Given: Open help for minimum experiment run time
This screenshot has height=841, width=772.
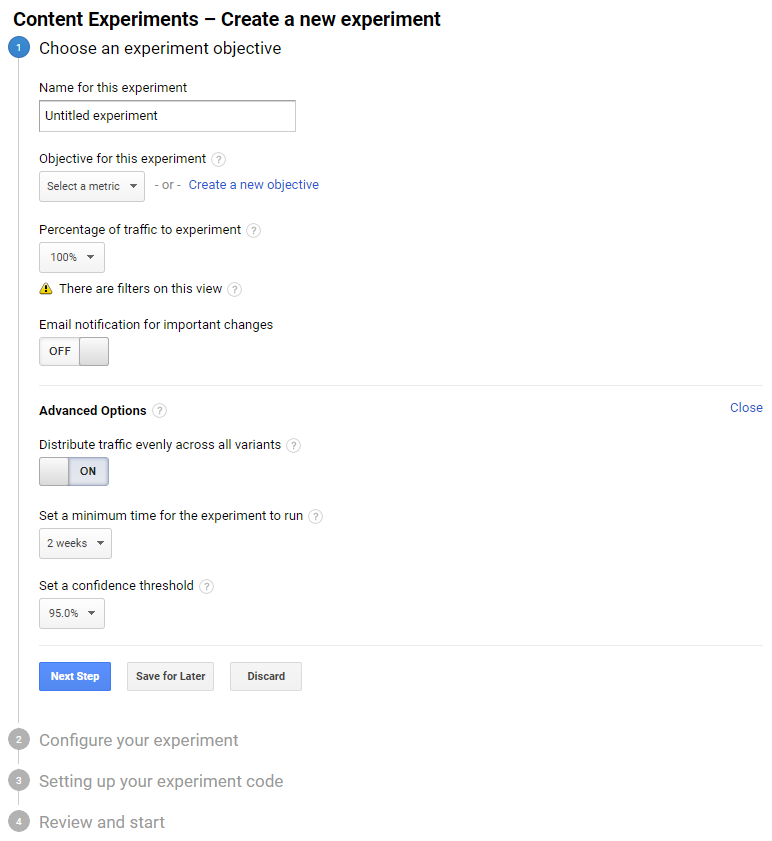Looking at the screenshot, I should 315,515.
